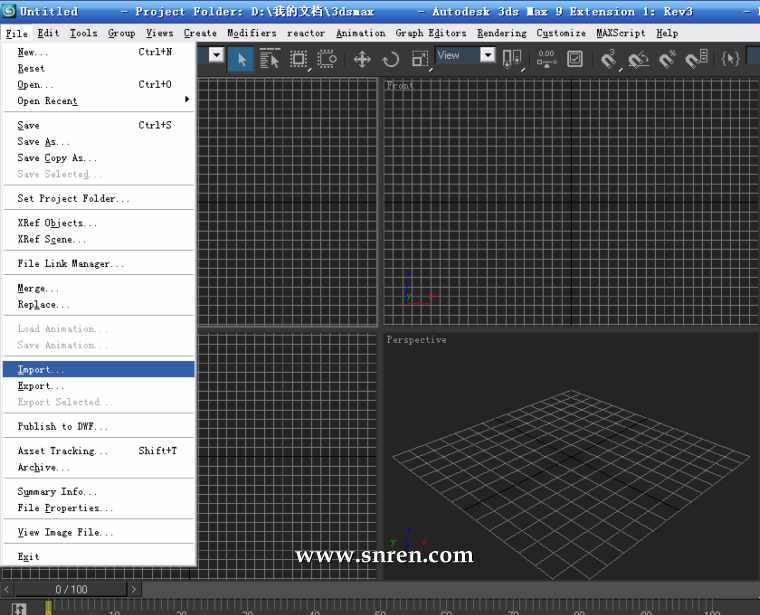Open the Create menu

(x=200, y=33)
